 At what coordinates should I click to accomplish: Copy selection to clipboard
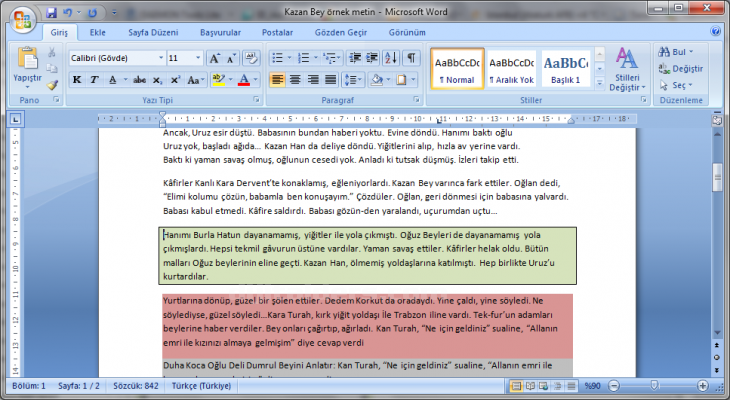(52, 68)
